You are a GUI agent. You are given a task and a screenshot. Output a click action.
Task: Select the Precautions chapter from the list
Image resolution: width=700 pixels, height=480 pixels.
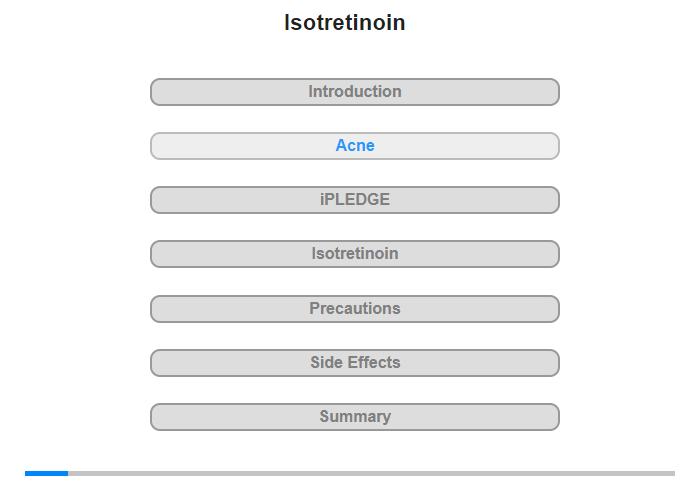[x=355, y=309]
